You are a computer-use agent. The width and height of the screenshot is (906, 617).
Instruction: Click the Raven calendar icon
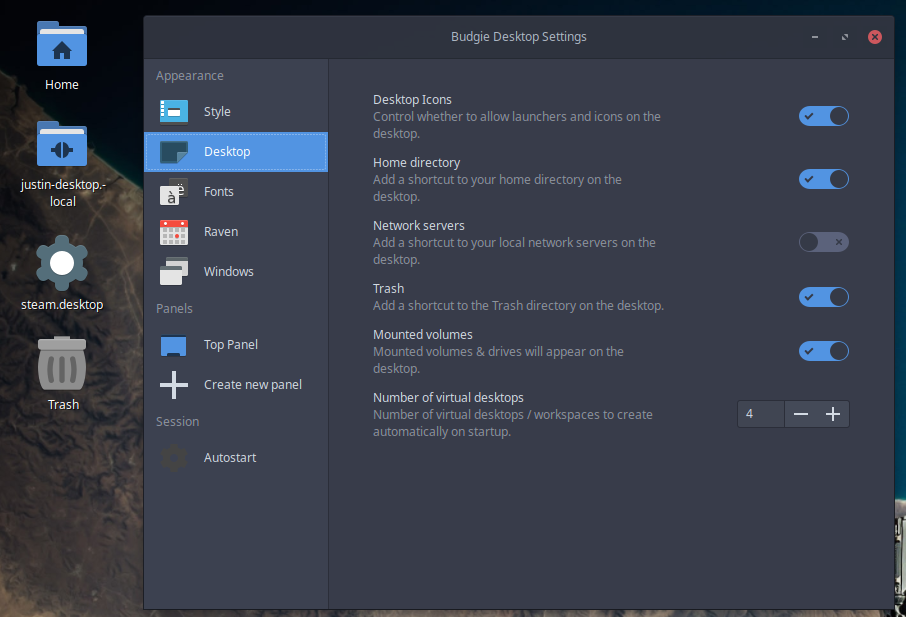click(x=174, y=232)
